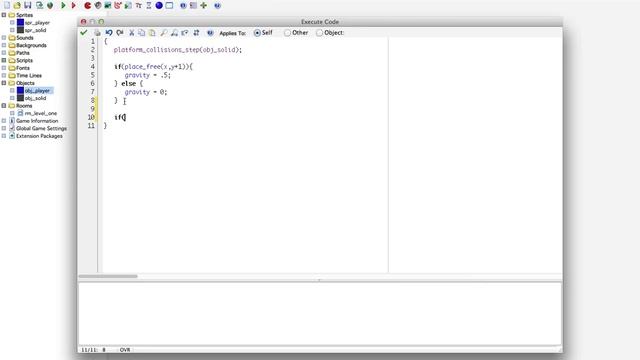Select the Other radio button

pos(287,33)
